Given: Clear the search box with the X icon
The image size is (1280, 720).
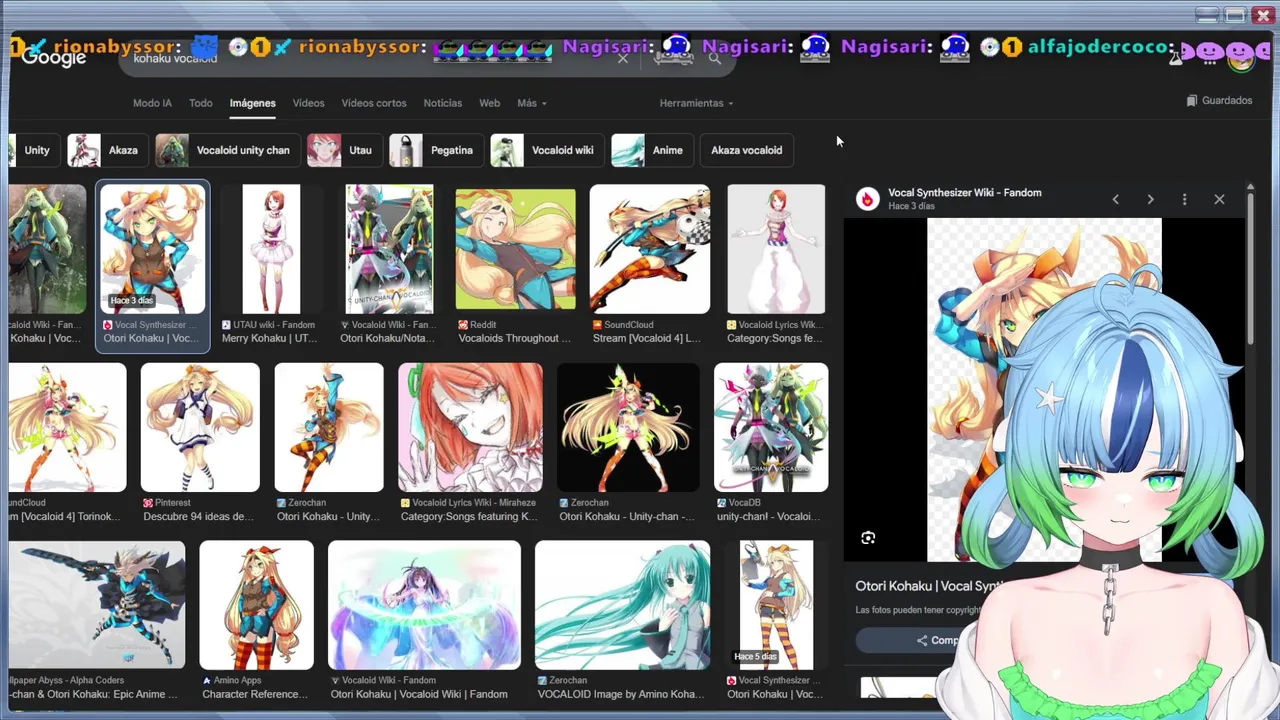Looking at the screenshot, I should pos(623,59).
